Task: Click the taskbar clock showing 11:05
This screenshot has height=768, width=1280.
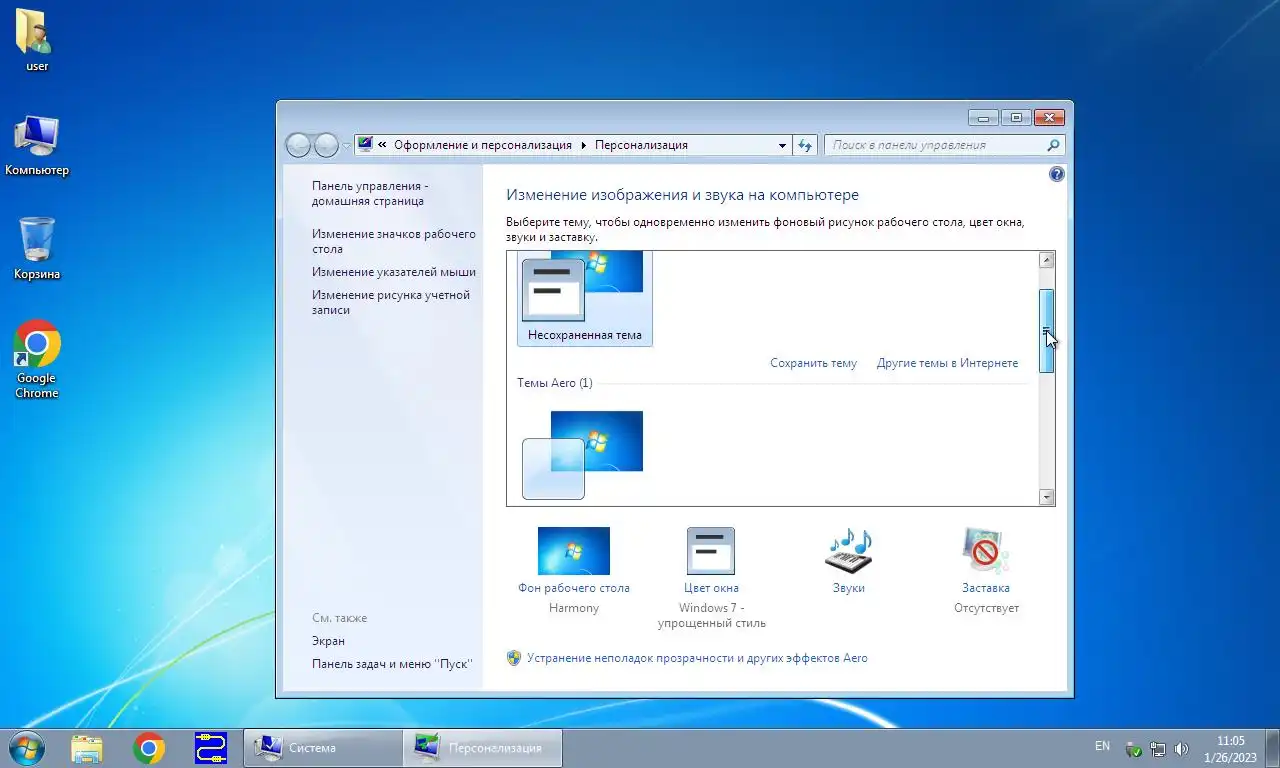Action: [1231, 748]
